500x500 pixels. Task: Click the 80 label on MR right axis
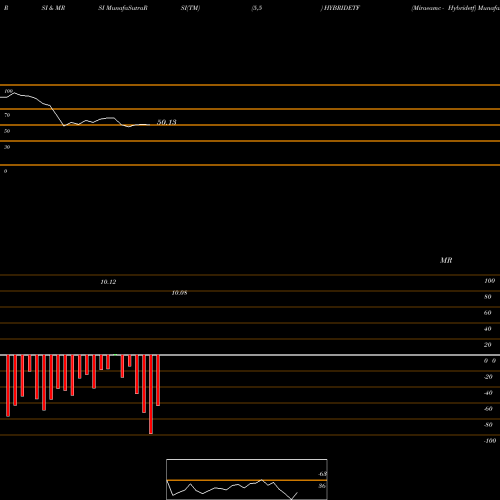[x=488, y=297]
